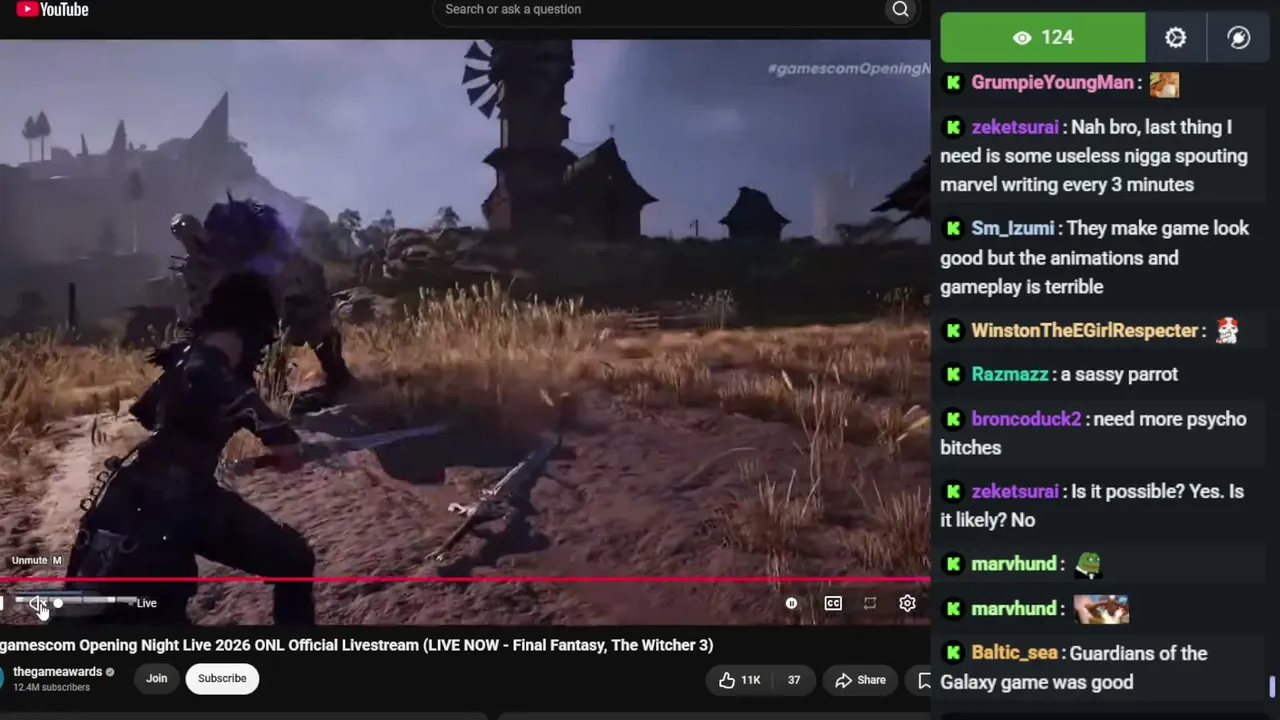This screenshot has width=1280, height=720.
Task: Open Baltic_sea's chat username
Action: pos(1014,653)
